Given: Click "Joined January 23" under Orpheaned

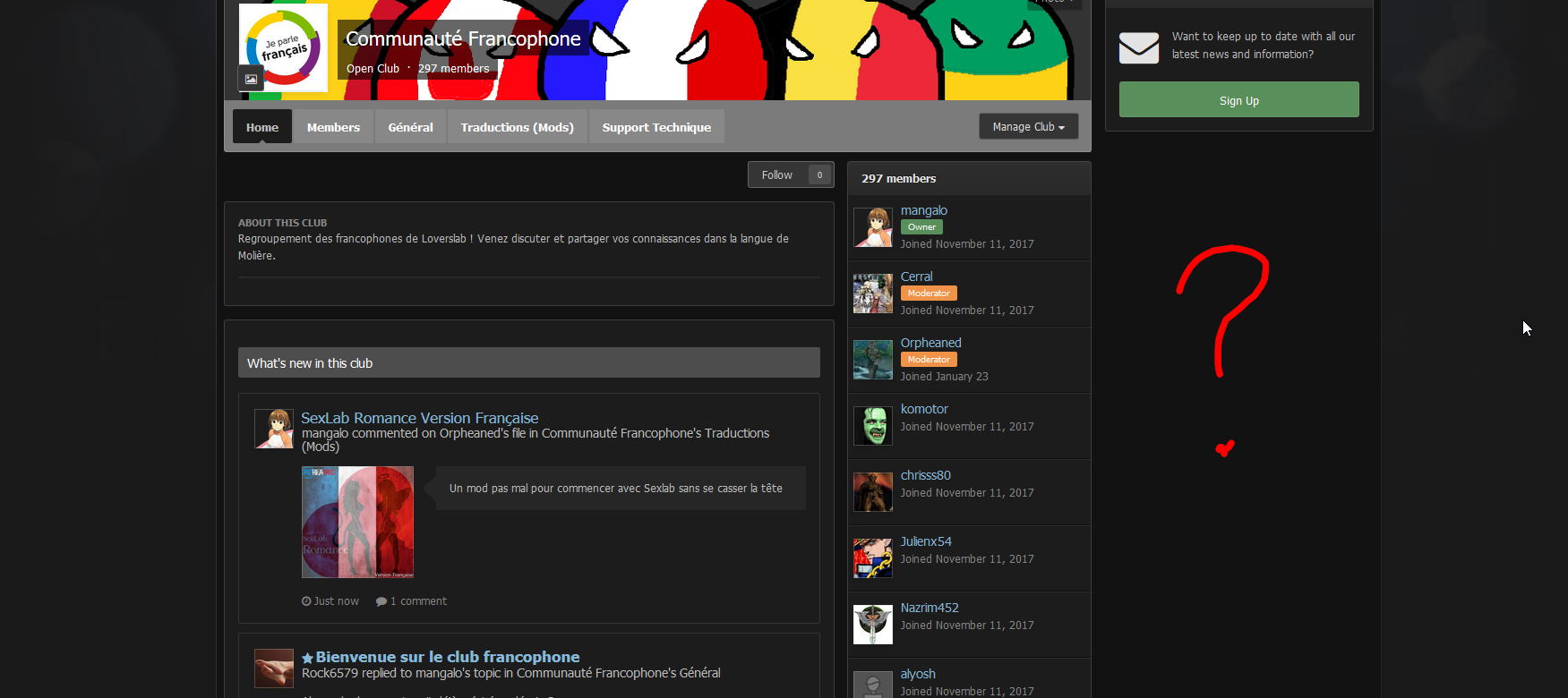Looking at the screenshot, I should click(945, 377).
